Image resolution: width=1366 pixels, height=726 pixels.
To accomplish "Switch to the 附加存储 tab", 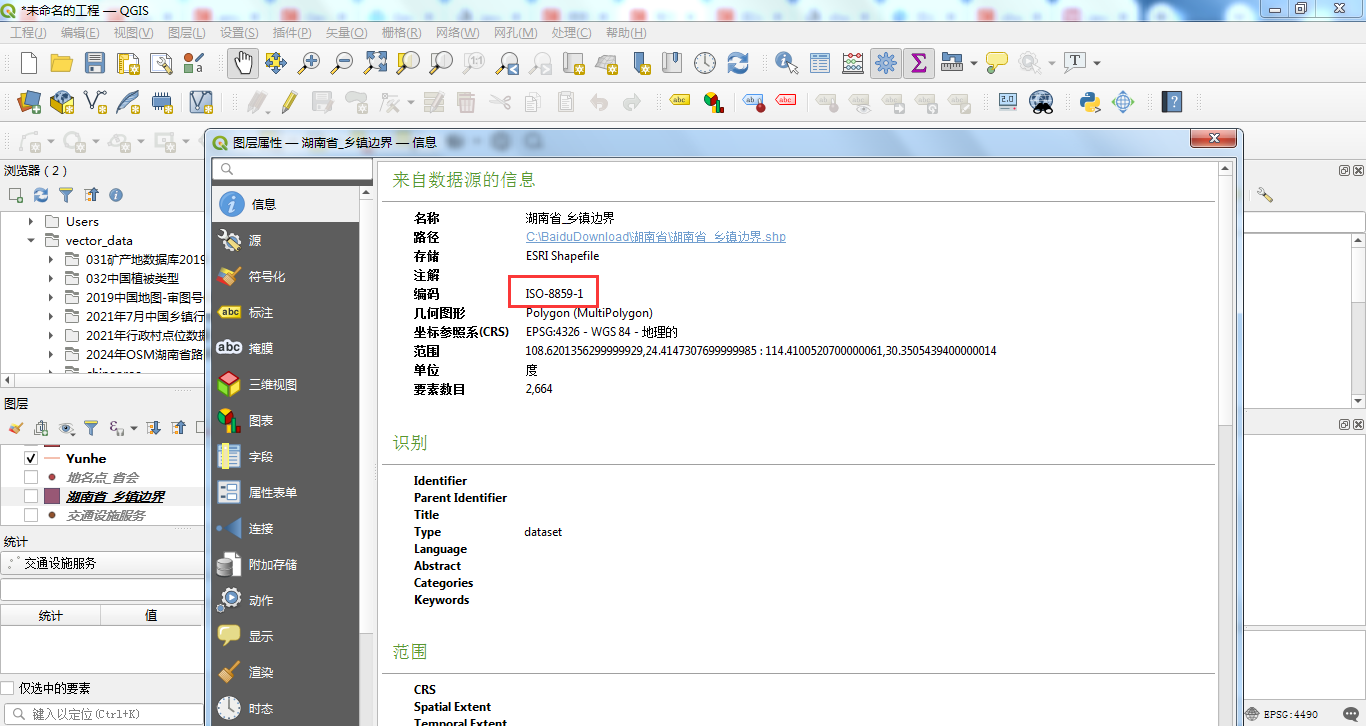I will [x=285, y=564].
